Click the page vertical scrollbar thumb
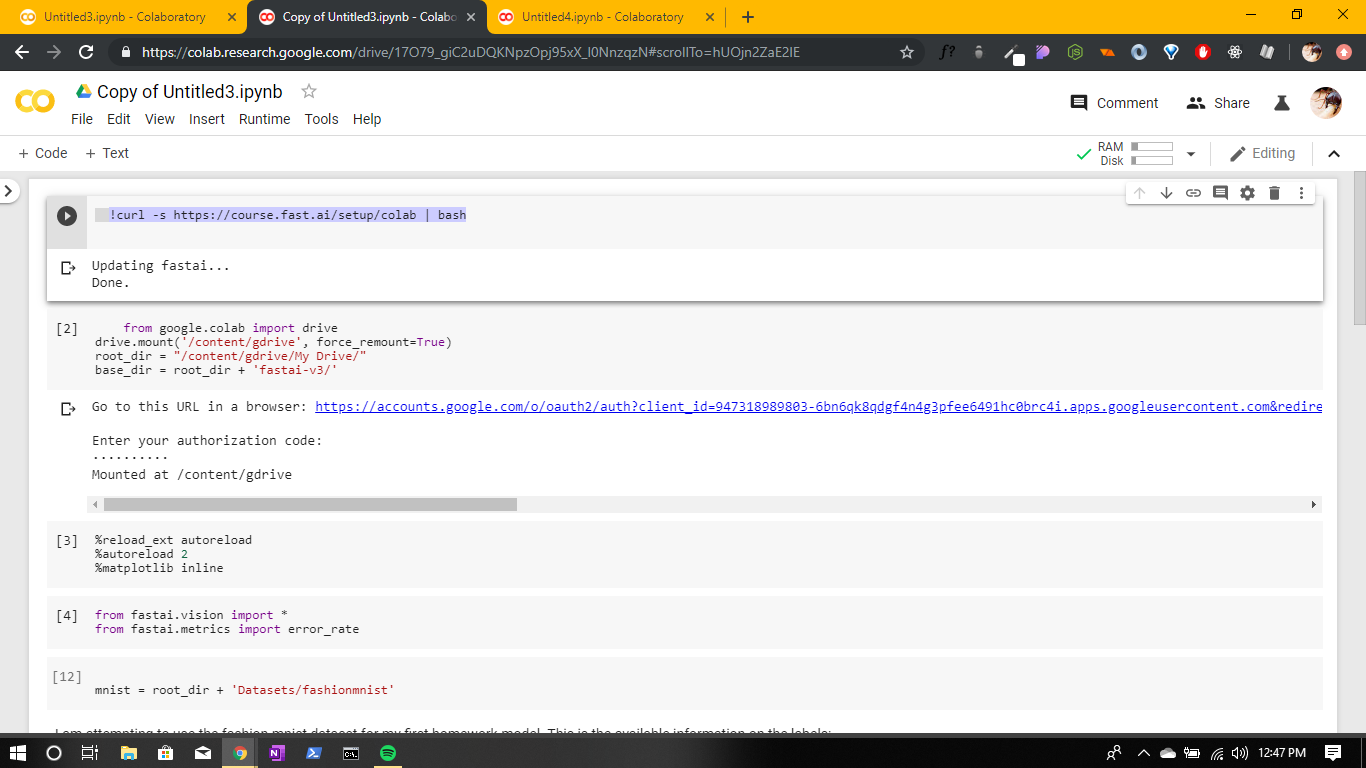The width and height of the screenshot is (1366, 768). point(1359,248)
